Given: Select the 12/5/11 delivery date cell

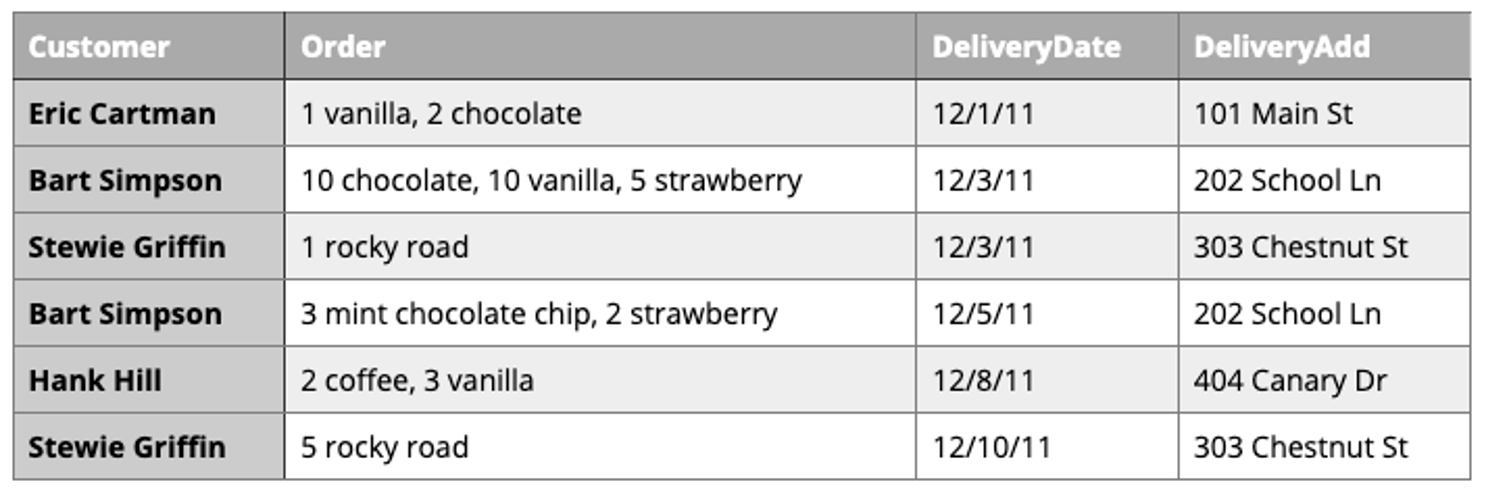Looking at the screenshot, I should pos(983,314).
